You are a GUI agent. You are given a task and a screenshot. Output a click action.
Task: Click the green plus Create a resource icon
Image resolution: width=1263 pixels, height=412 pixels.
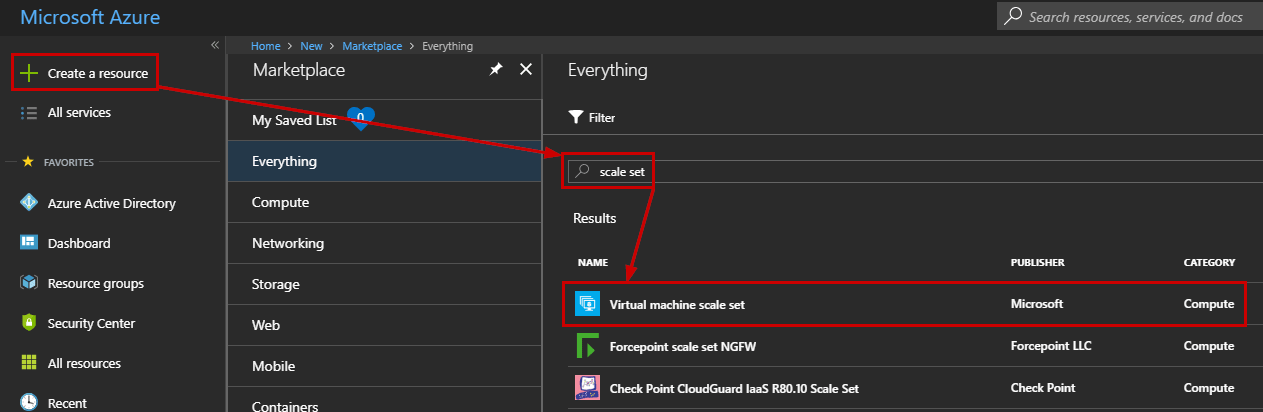pyautogui.click(x=29, y=73)
